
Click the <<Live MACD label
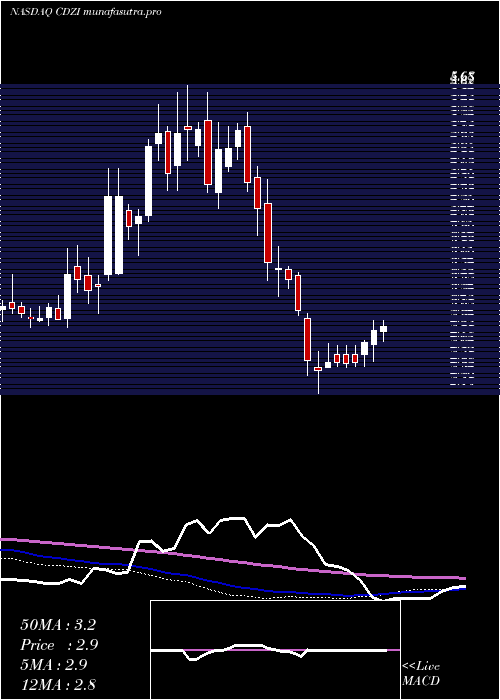click(x=421, y=673)
